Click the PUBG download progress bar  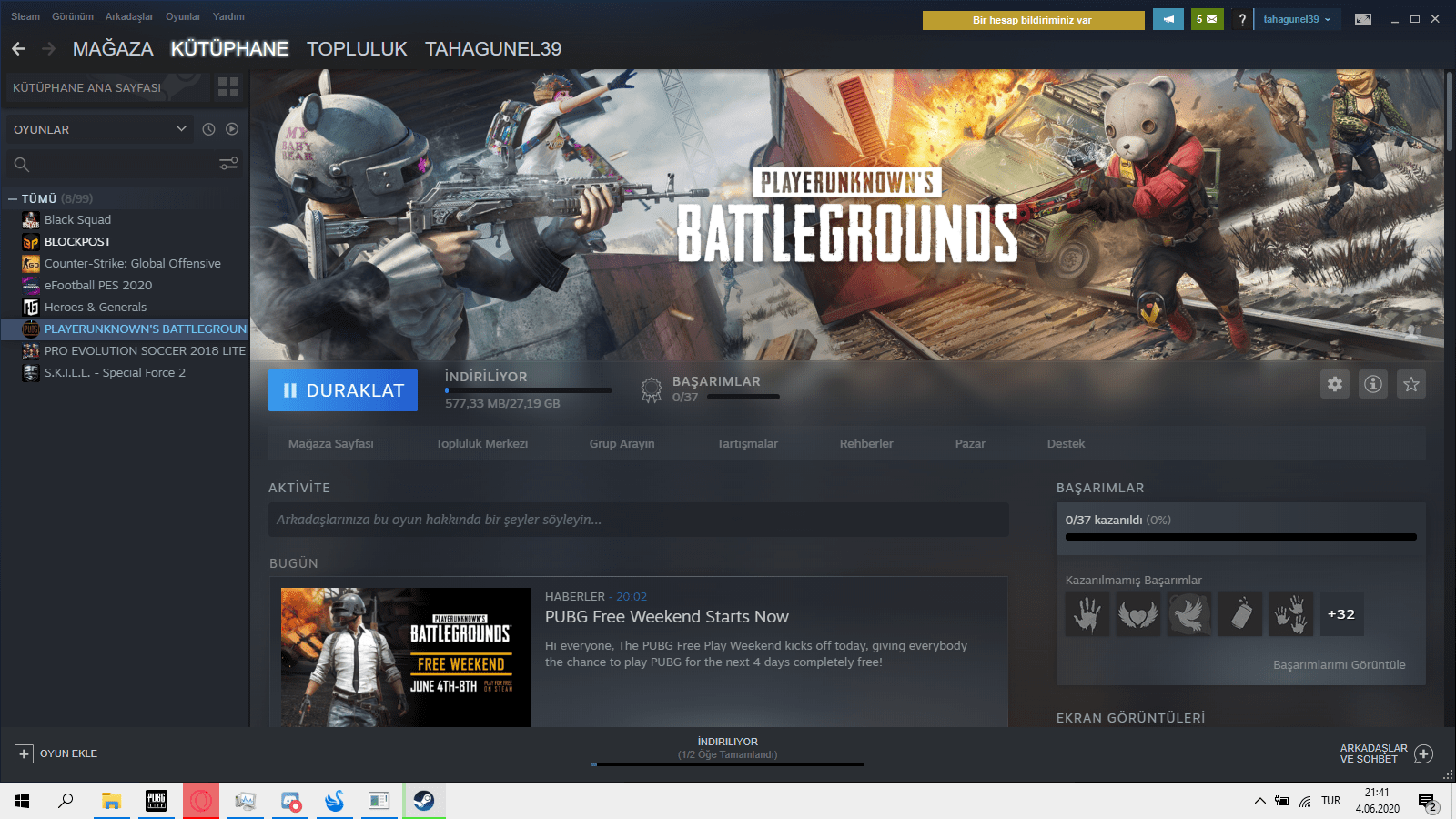[529, 390]
